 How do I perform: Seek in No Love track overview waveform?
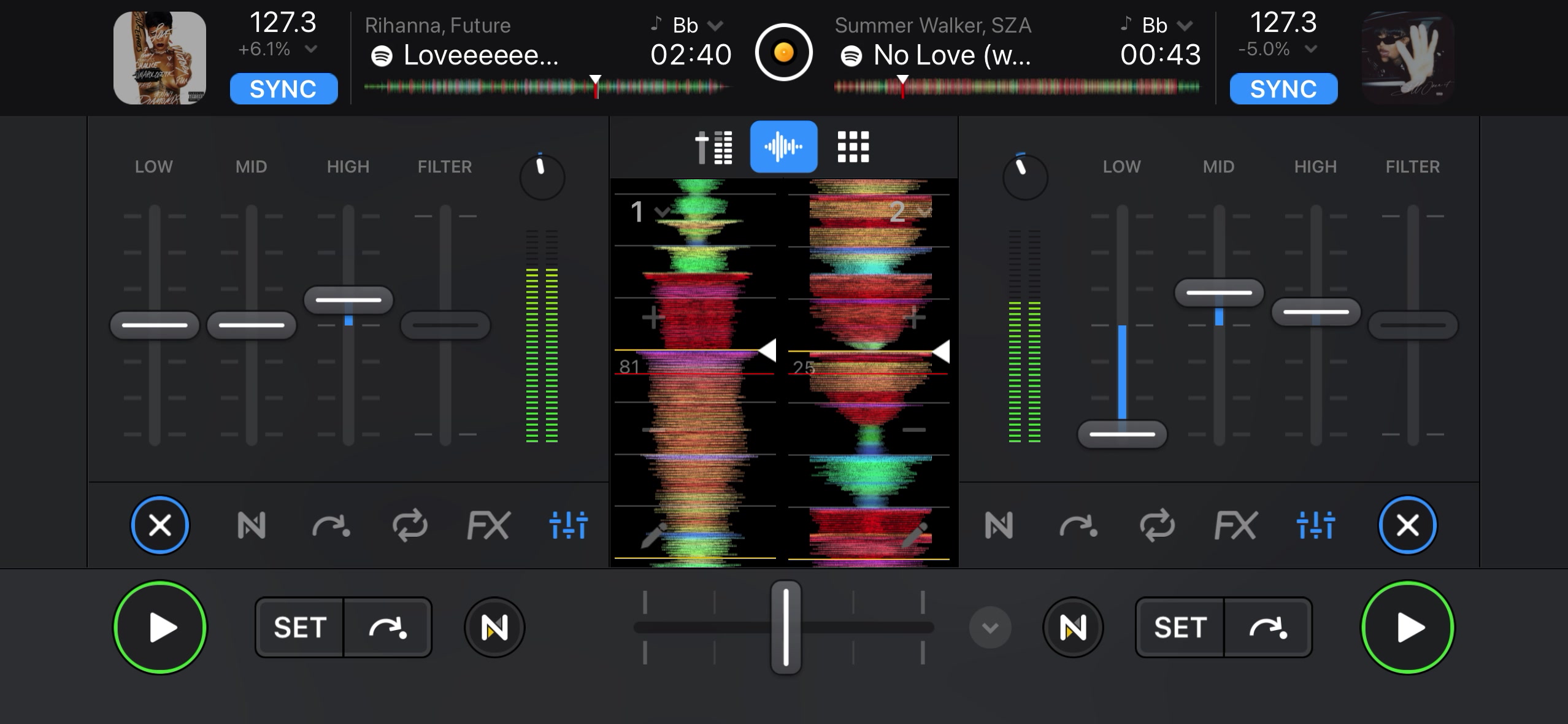pyautogui.click(x=1017, y=87)
